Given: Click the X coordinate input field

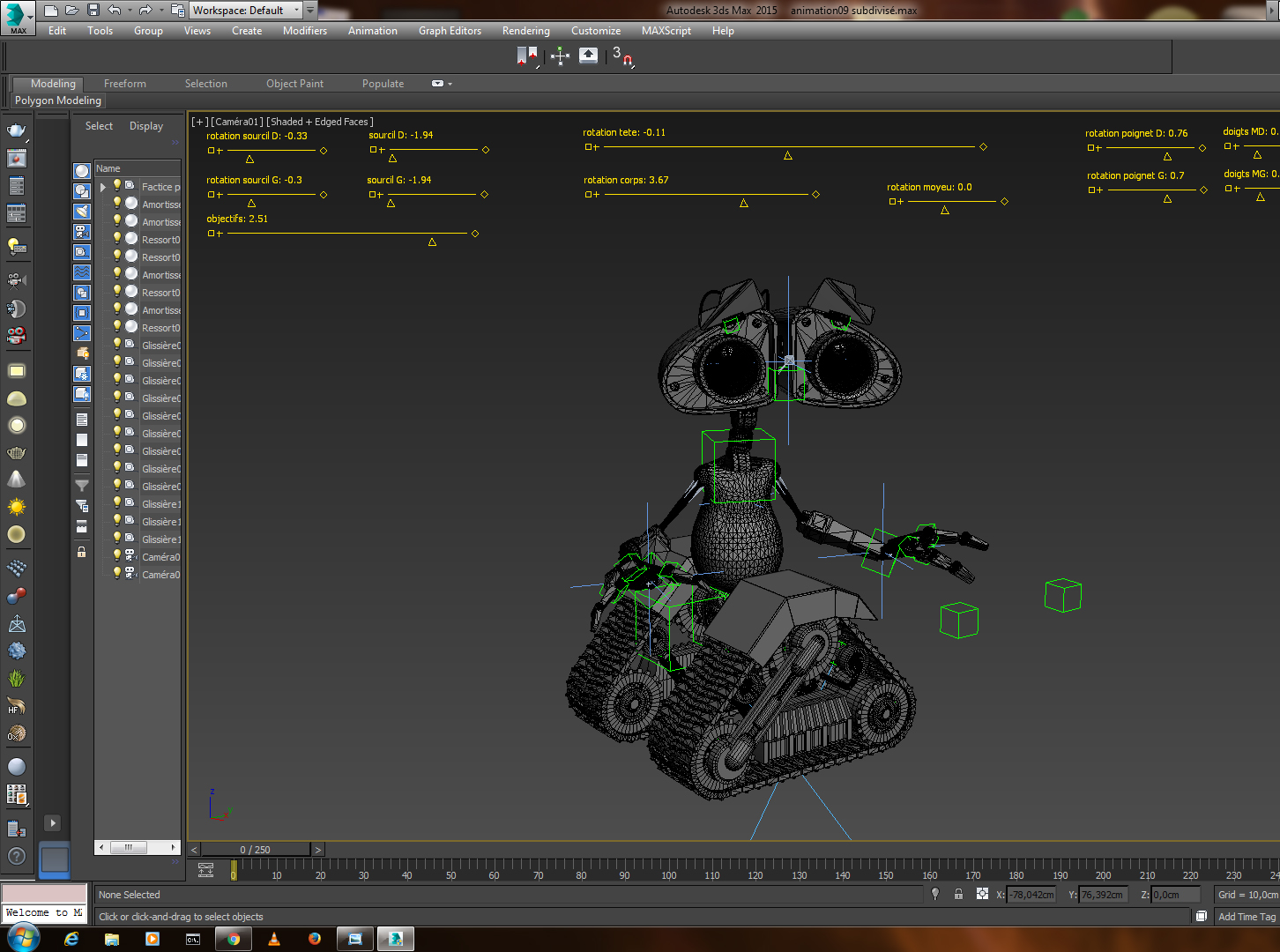Looking at the screenshot, I should coord(1031,895).
